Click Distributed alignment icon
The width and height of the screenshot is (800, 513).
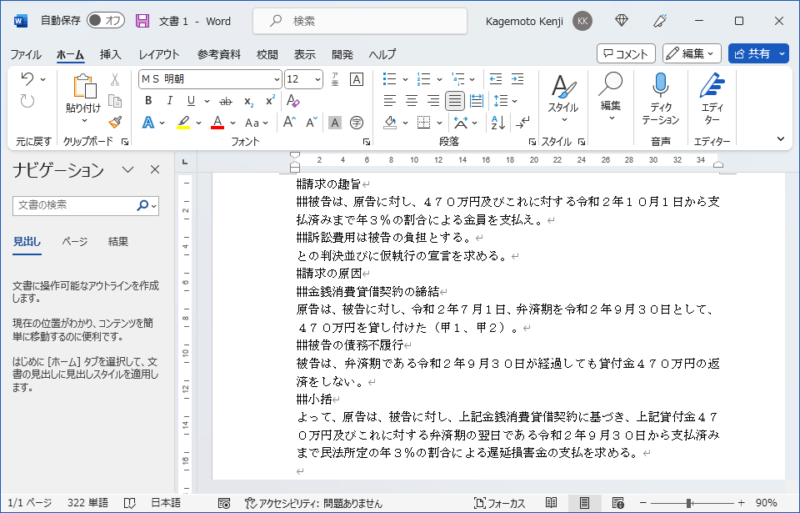click(x=477, y=101)
